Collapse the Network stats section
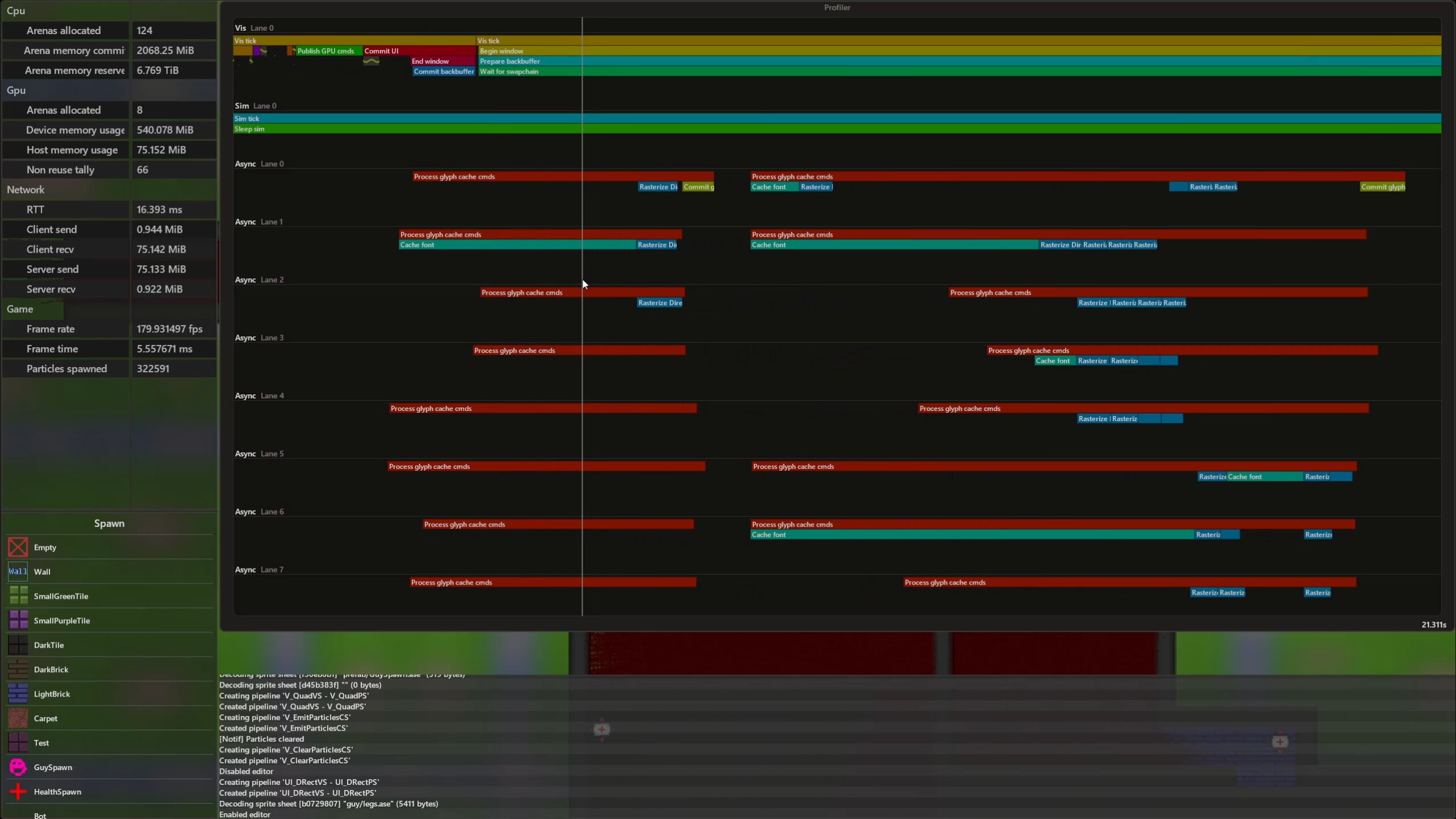 (x=26, y=190)
